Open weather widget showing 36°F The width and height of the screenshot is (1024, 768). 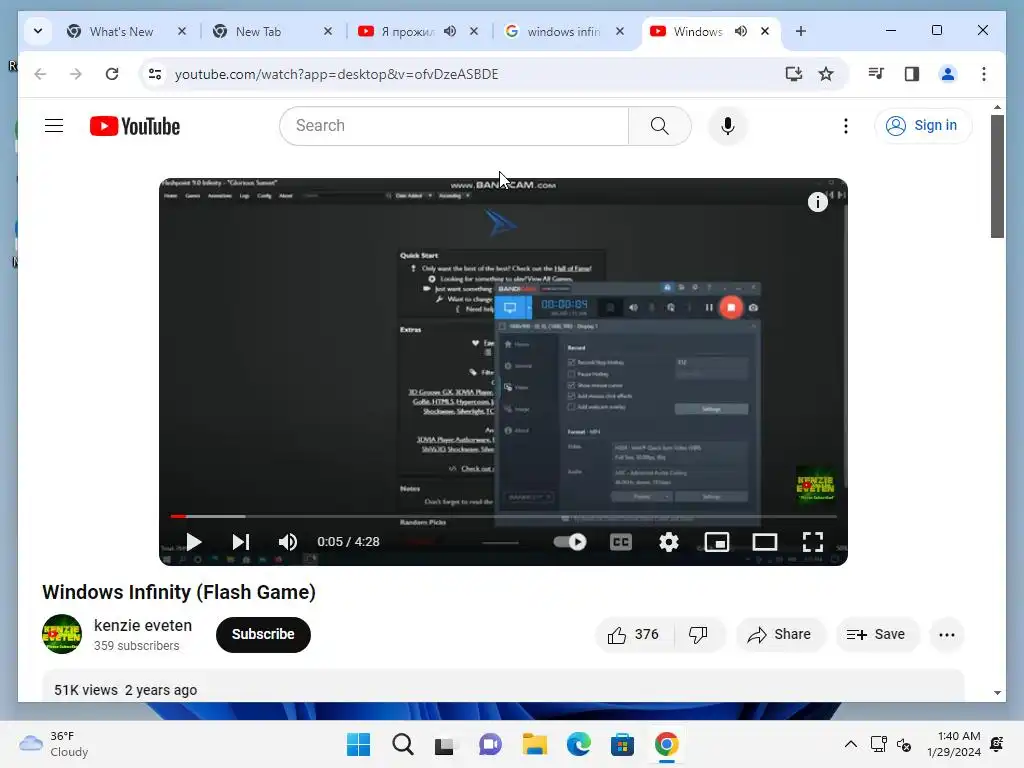point(54,744)
